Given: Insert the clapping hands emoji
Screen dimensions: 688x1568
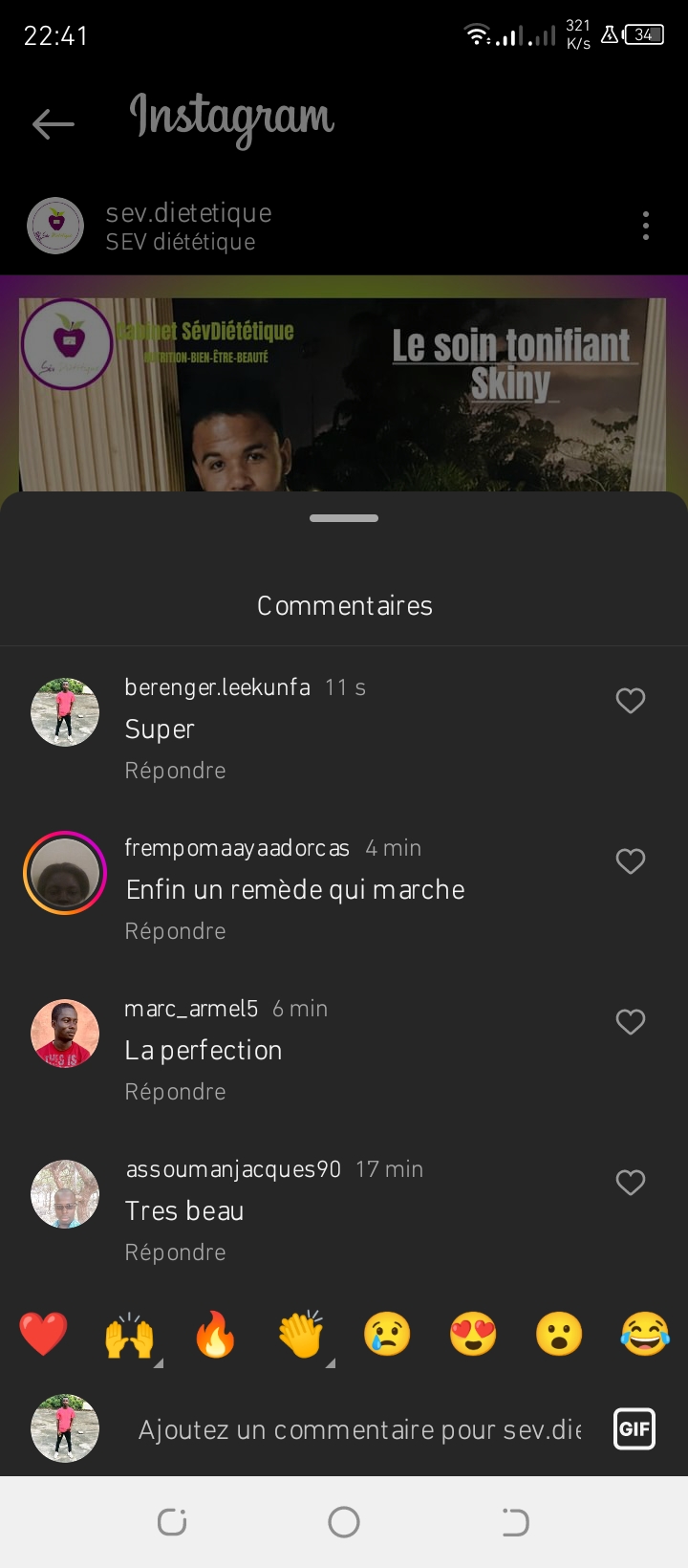Looking at the screenshot, I should click(301, 1334).
